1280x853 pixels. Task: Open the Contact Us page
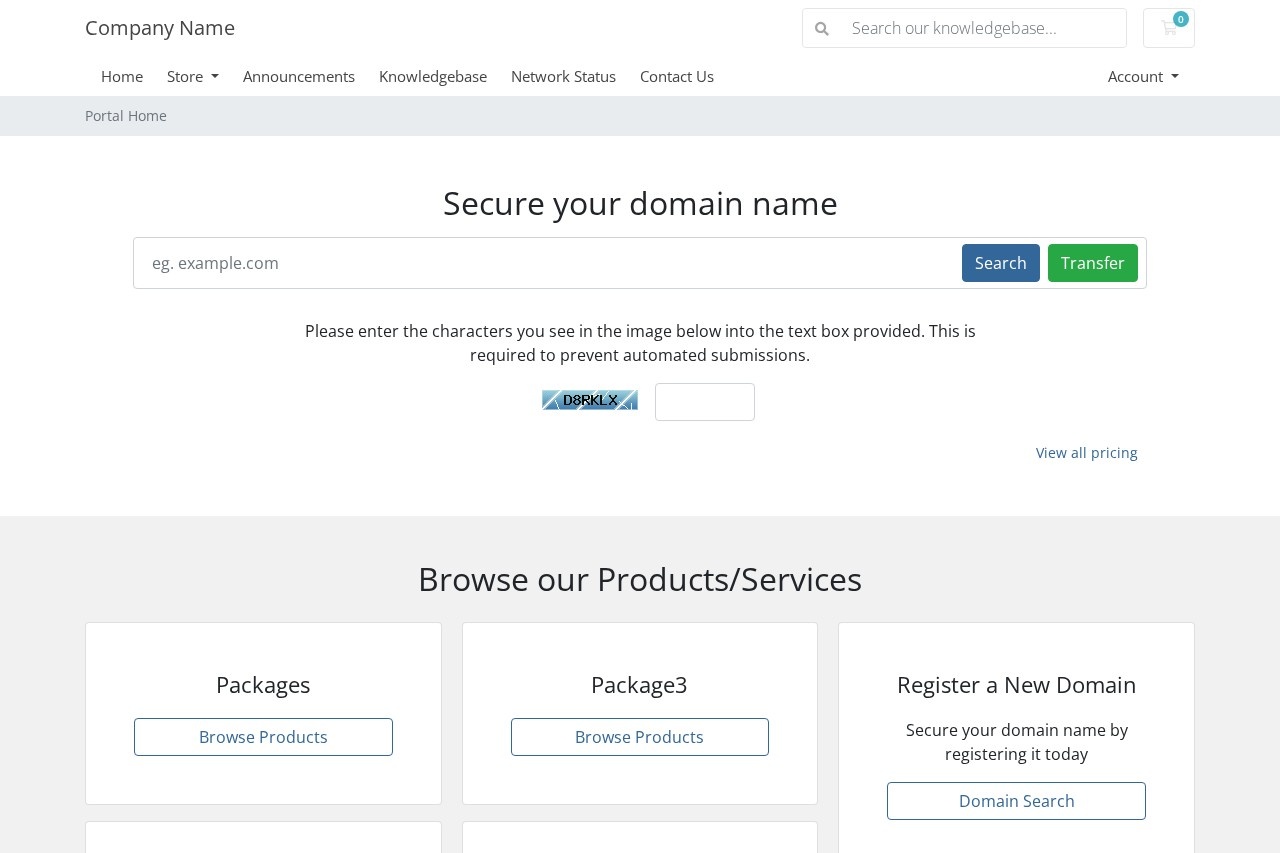(x=677, y=77)
